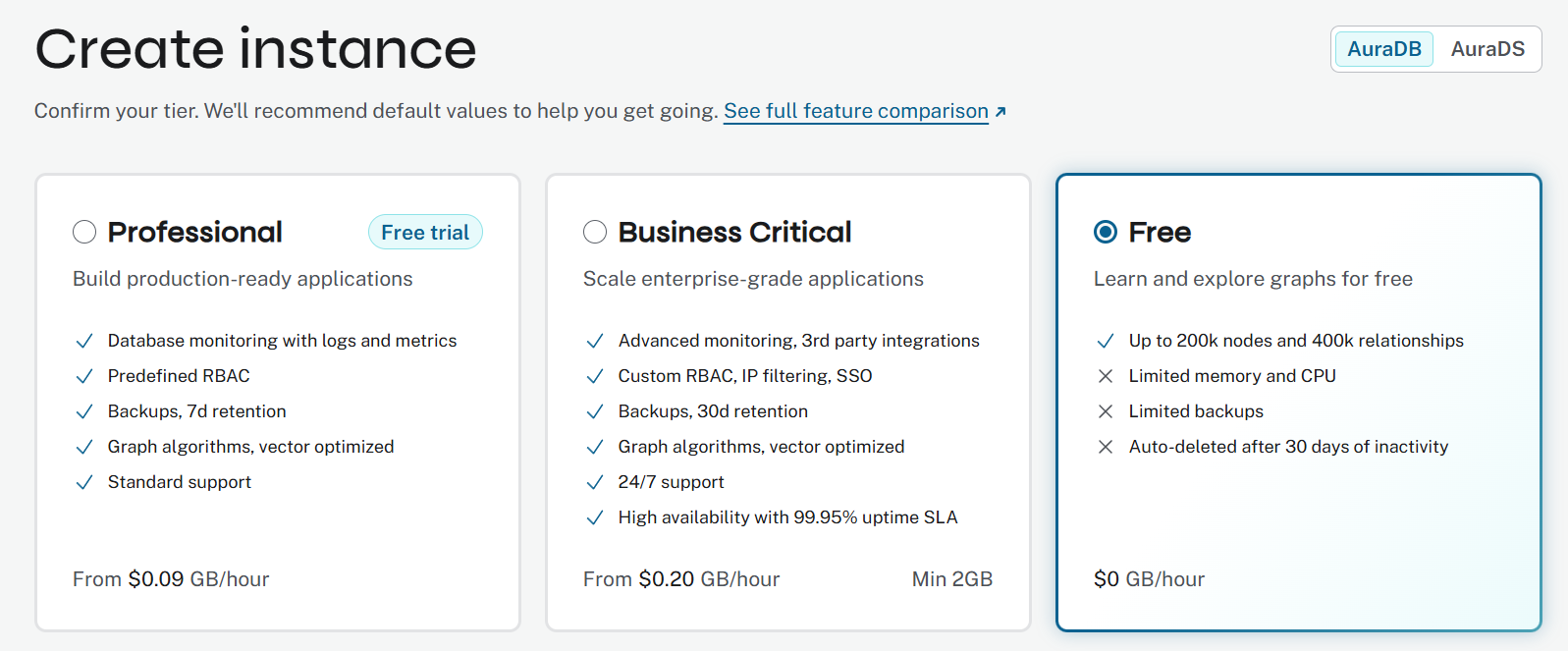Click the price From $0.20 GB/hour
The image size is (1568, 651).
pos(681,579)
